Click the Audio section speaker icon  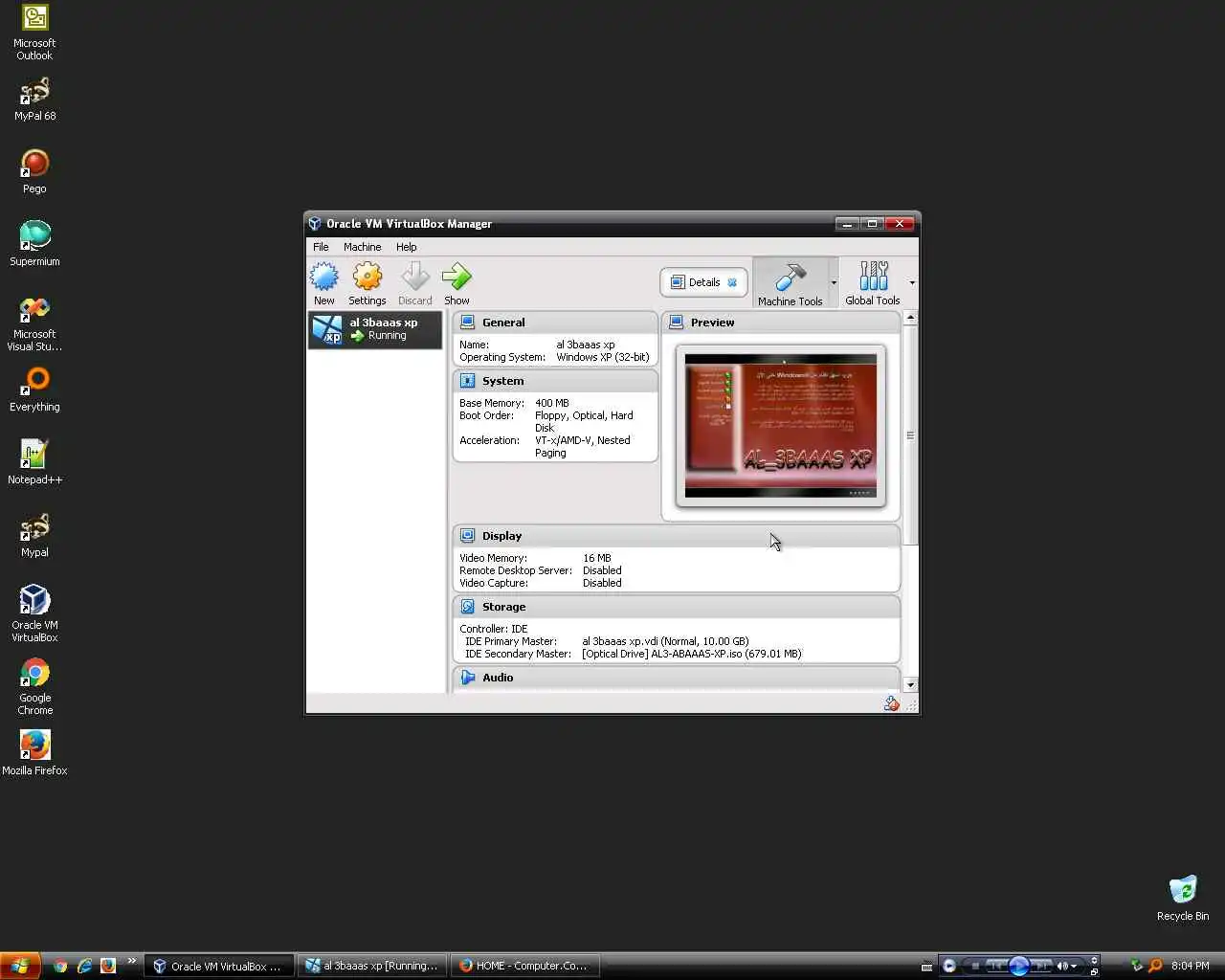468,678
